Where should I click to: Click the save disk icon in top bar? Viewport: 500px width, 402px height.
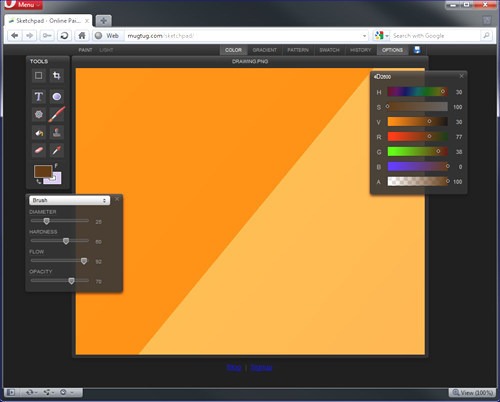click(417, 50)
